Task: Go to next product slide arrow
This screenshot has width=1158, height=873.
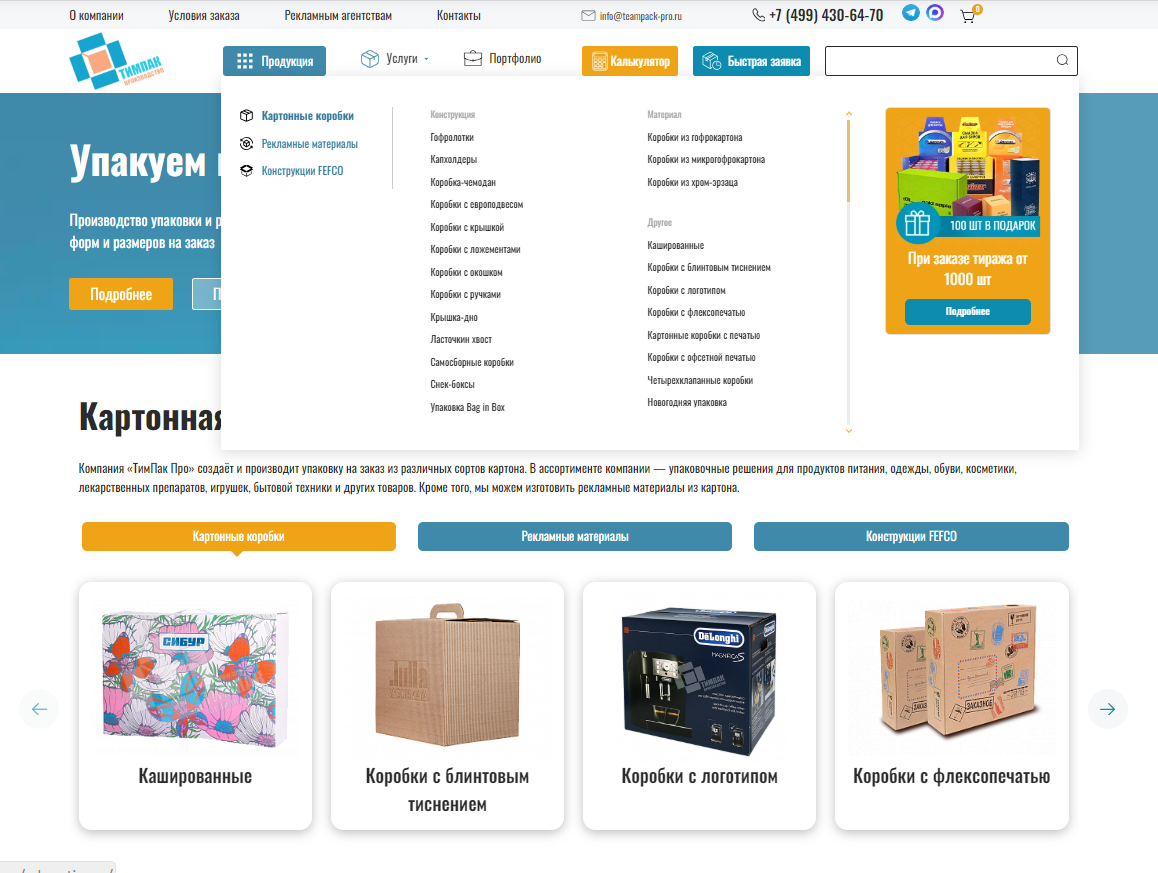Action: tap(1107, 709)
